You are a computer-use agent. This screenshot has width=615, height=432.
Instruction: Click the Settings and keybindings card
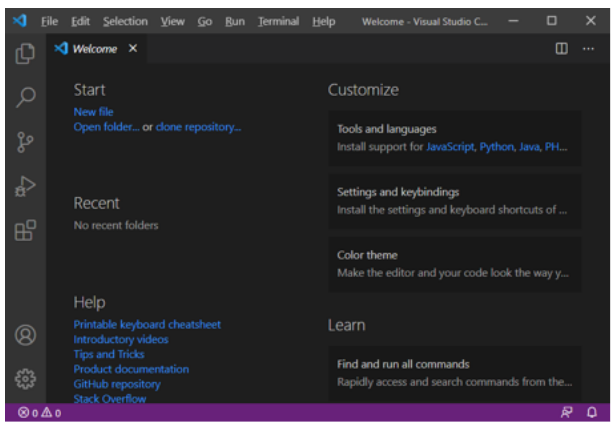pos(455,201)
